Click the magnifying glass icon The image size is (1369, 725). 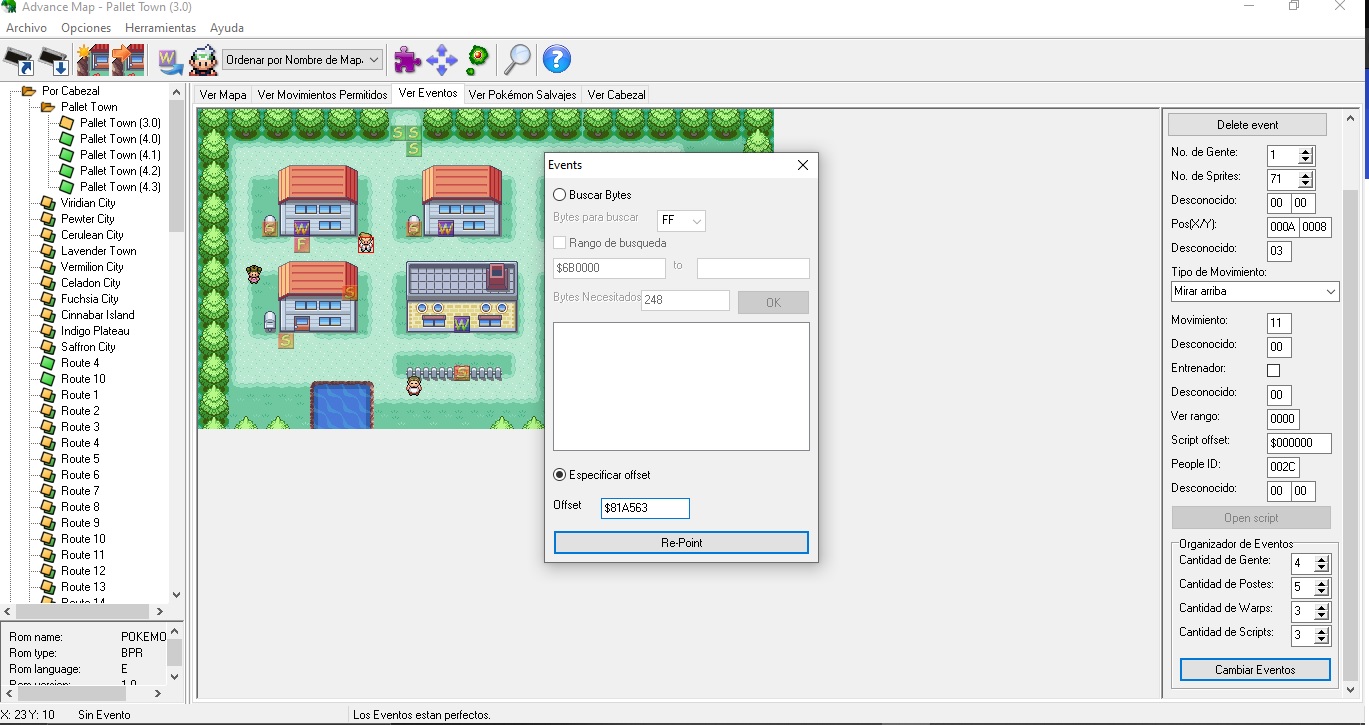pyautogui.click(x=517, y=60)
